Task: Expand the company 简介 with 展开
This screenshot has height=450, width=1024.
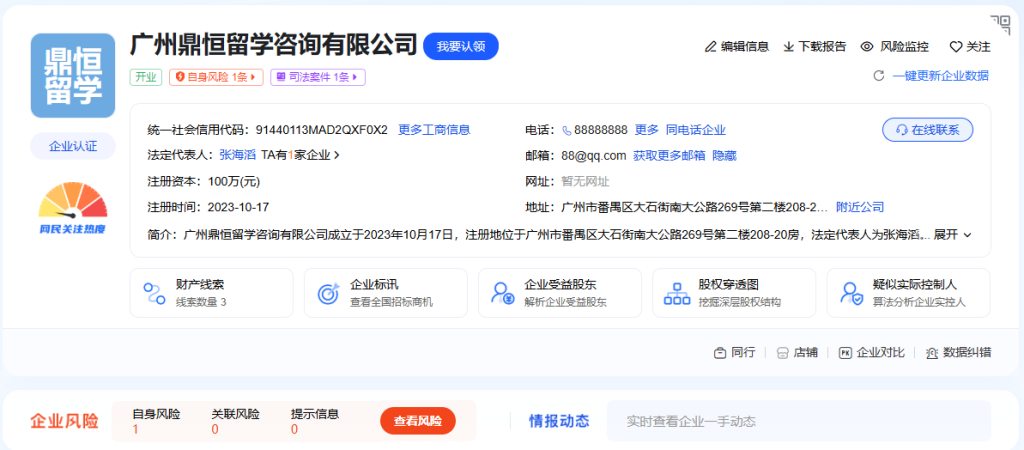Action: 952,234
